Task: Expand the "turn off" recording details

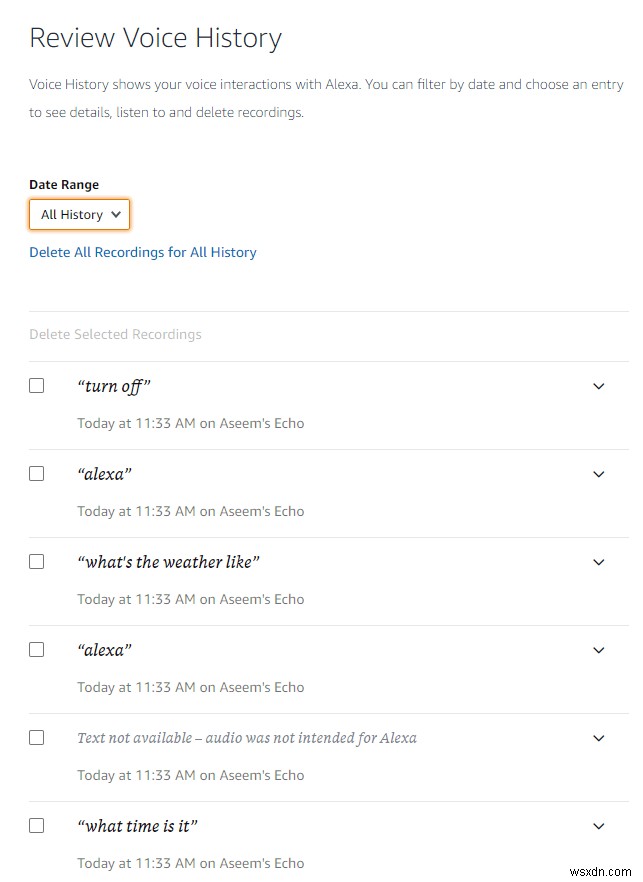Action: pos(599,386)
